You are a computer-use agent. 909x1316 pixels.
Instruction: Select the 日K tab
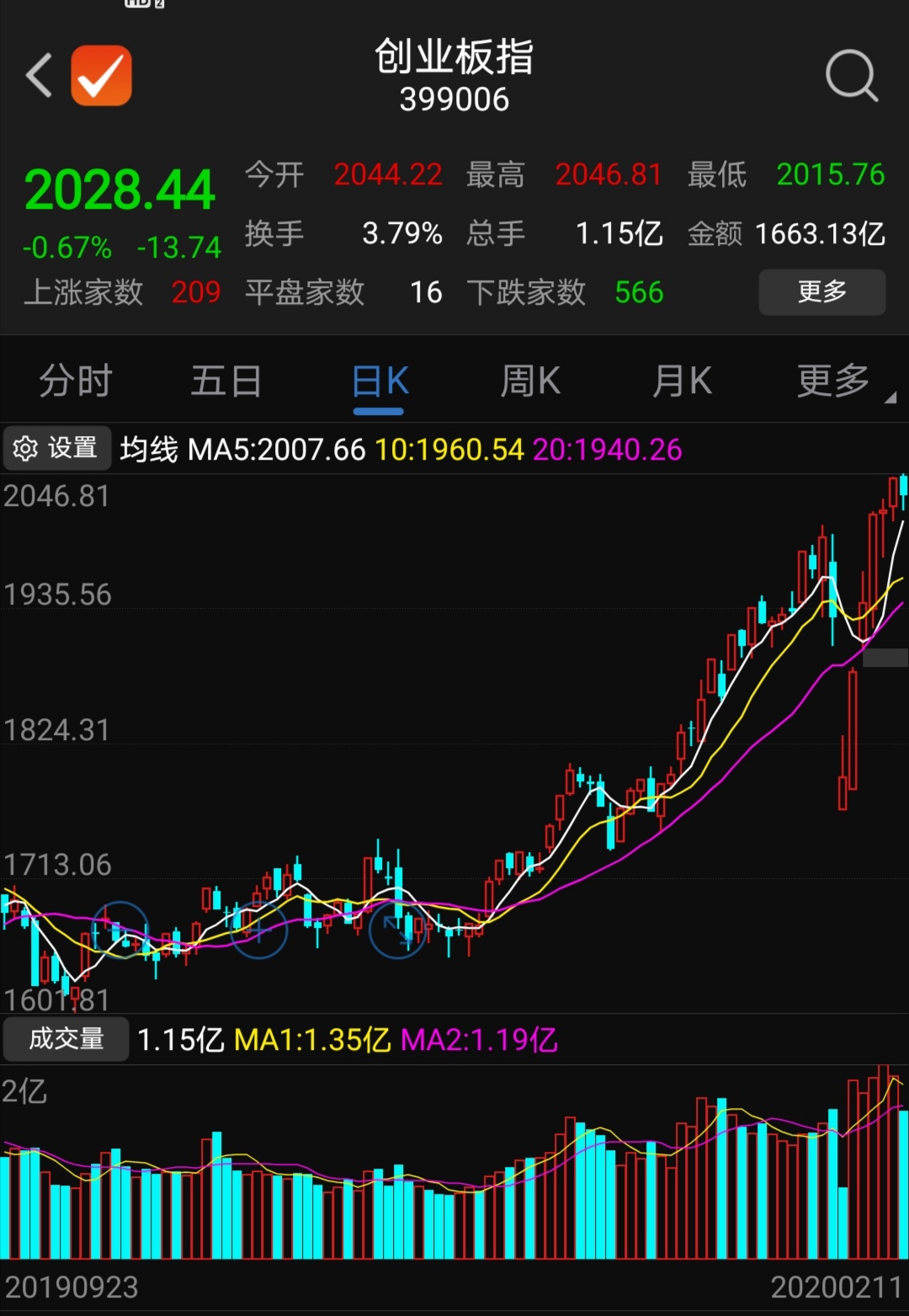pos(380,381)
